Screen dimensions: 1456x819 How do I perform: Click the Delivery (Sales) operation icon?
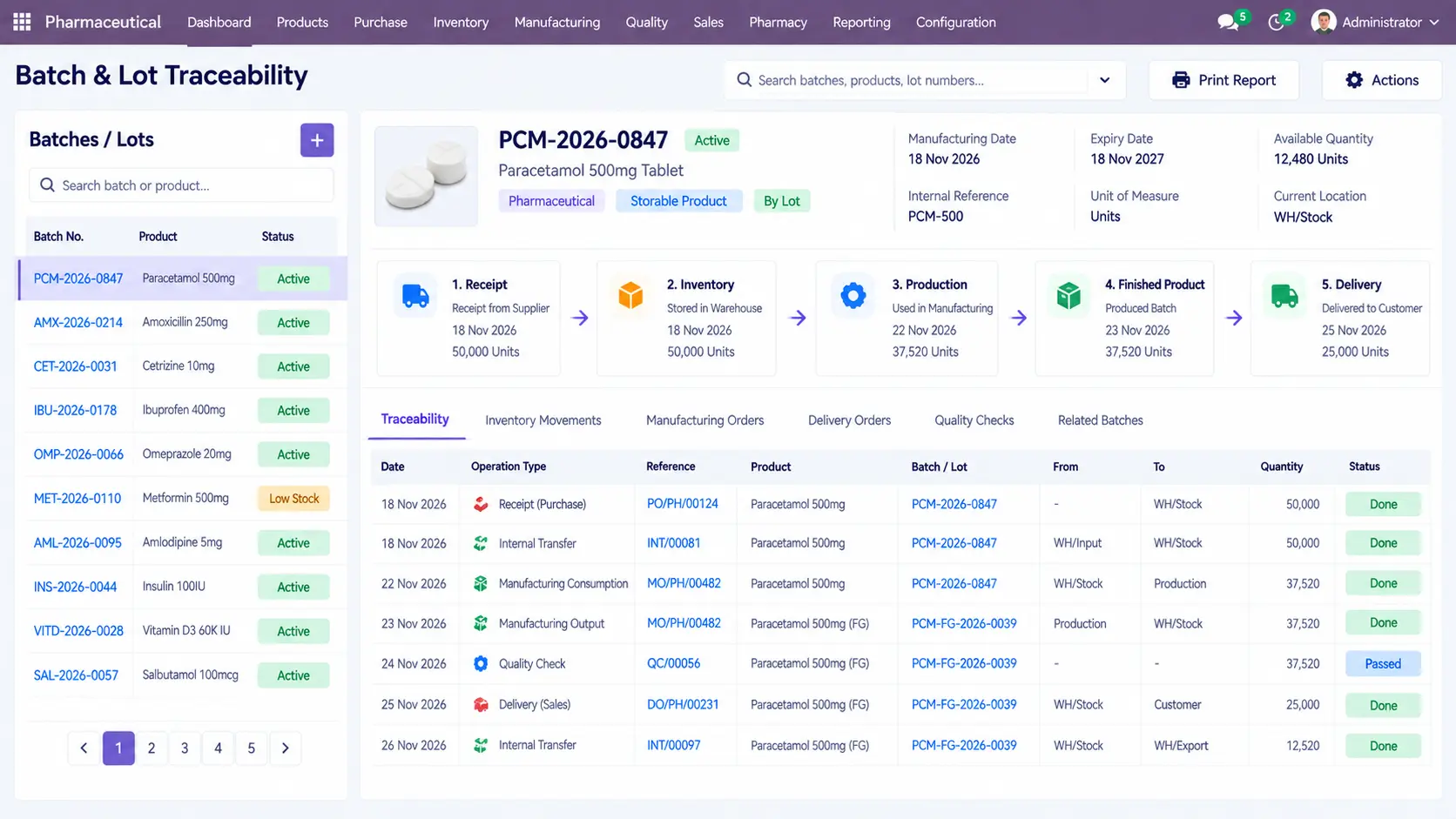481,704
